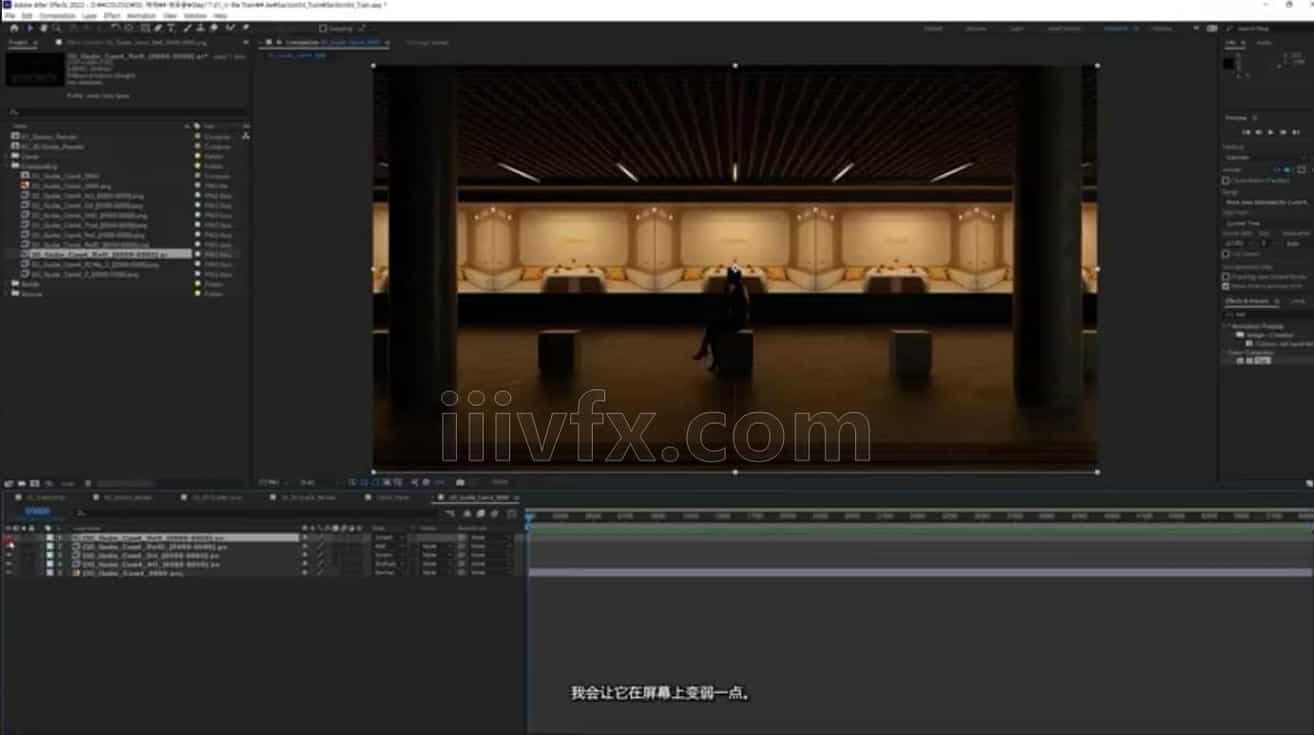Switch to the Small Screen workspace
The image size is (1314, 735).
point(1062,29)
